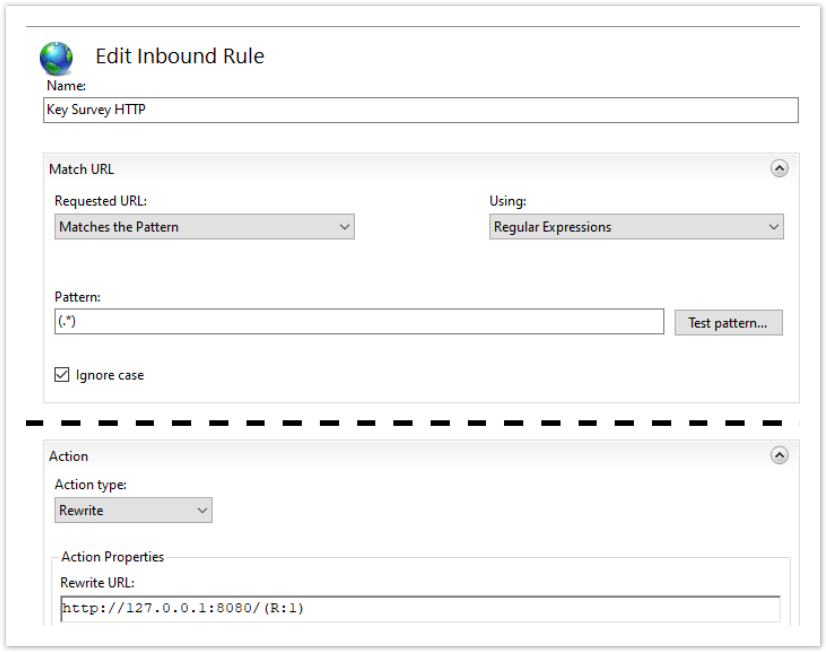This screenshot has height=652, width=826.
Task: Click the Action section header text
Action: (69, 456)
